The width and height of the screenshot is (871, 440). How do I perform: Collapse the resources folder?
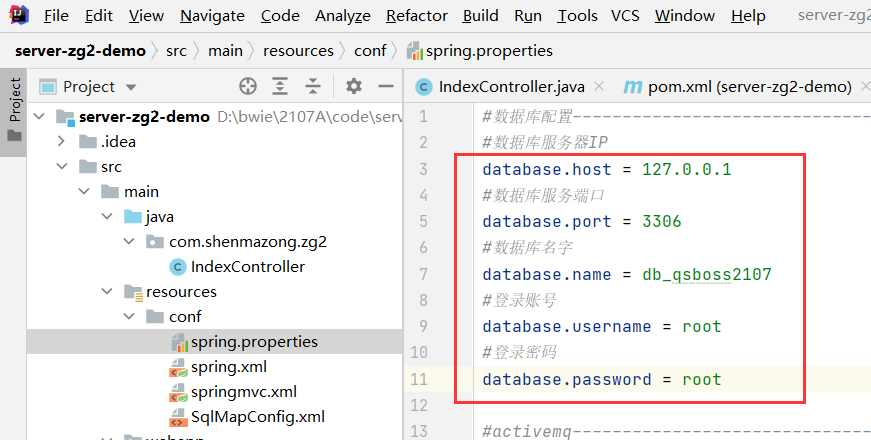coord(107,291)
